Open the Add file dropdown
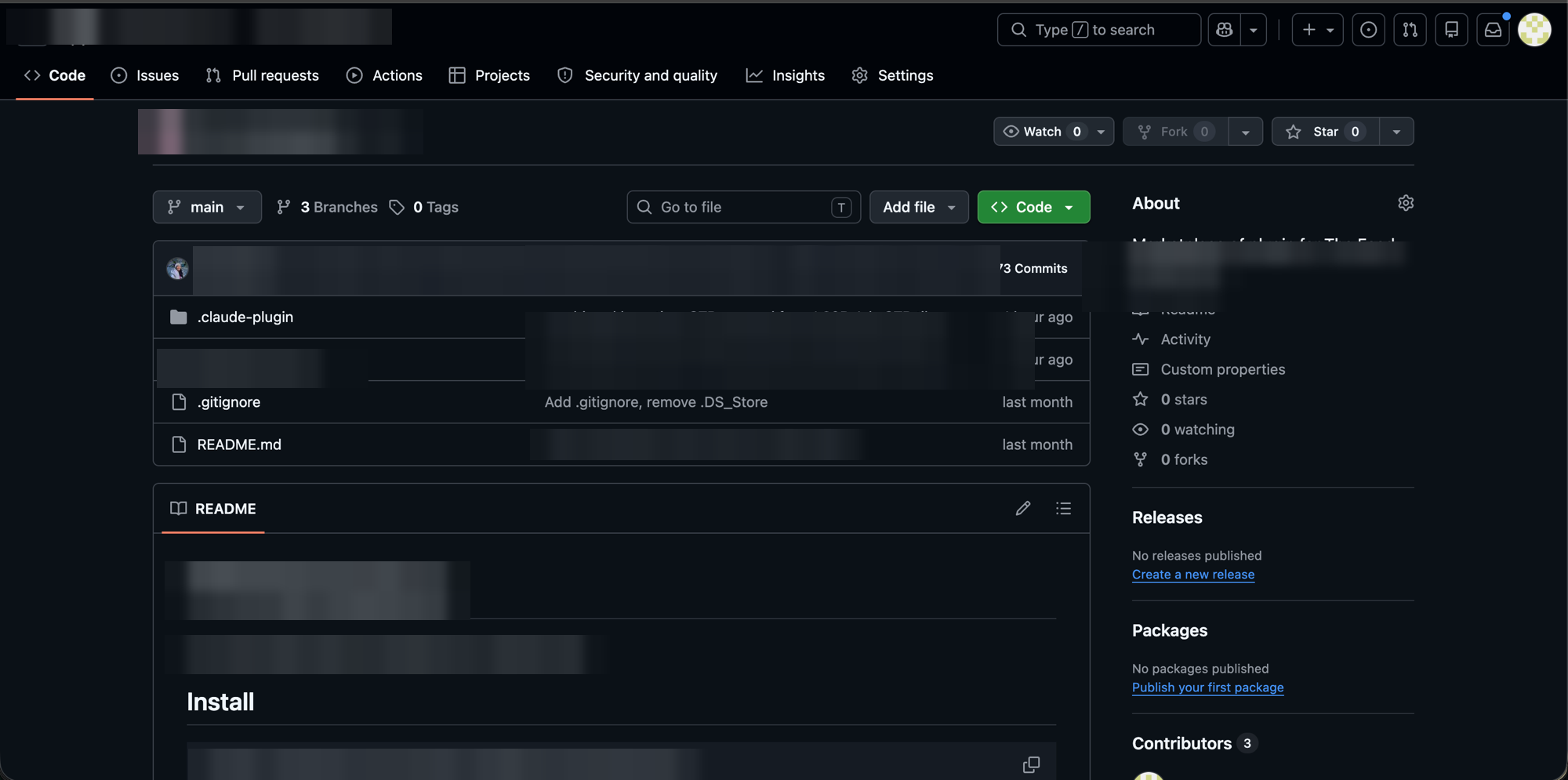The image size is (1568, 780). point(919,207)
